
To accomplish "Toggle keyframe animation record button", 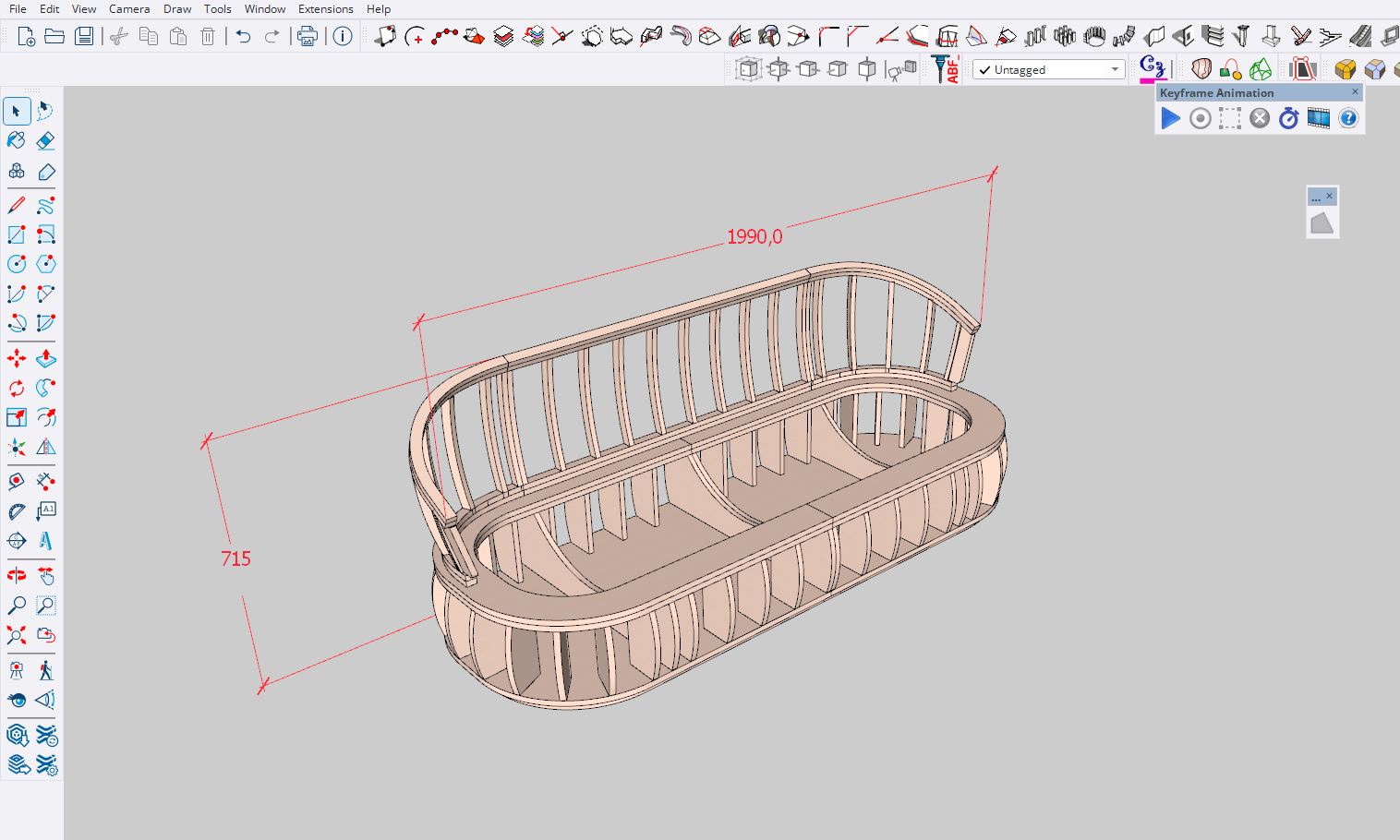I will click(x=1200, y=118).
